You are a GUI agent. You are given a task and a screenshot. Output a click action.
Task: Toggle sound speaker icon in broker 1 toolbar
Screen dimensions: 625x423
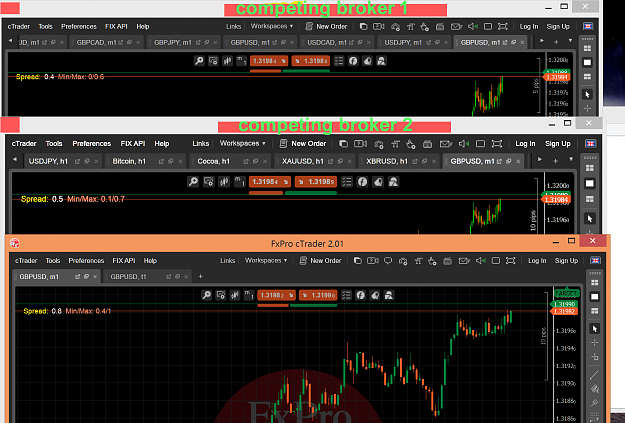coord(473,27)
